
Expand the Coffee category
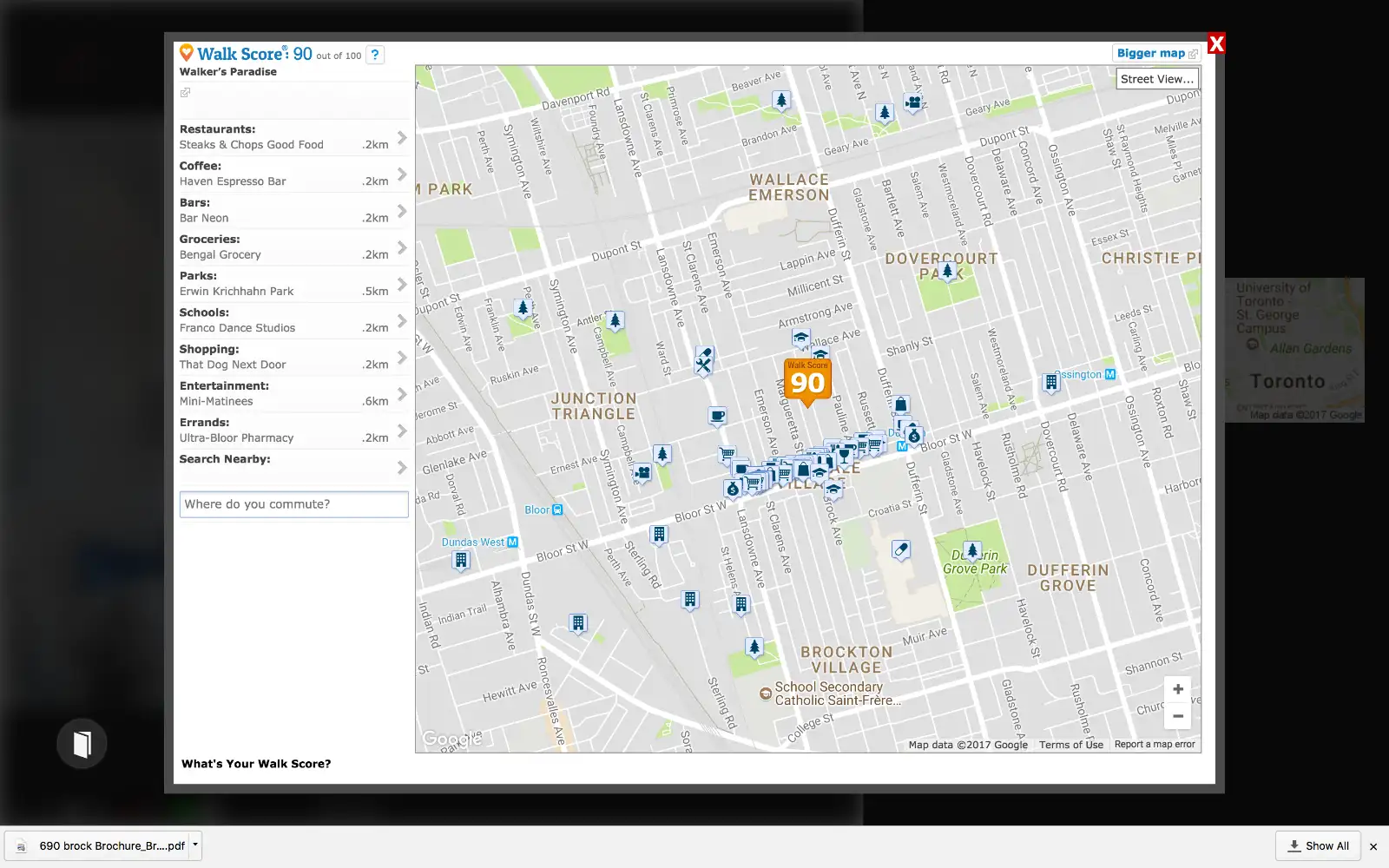(402, 174)
